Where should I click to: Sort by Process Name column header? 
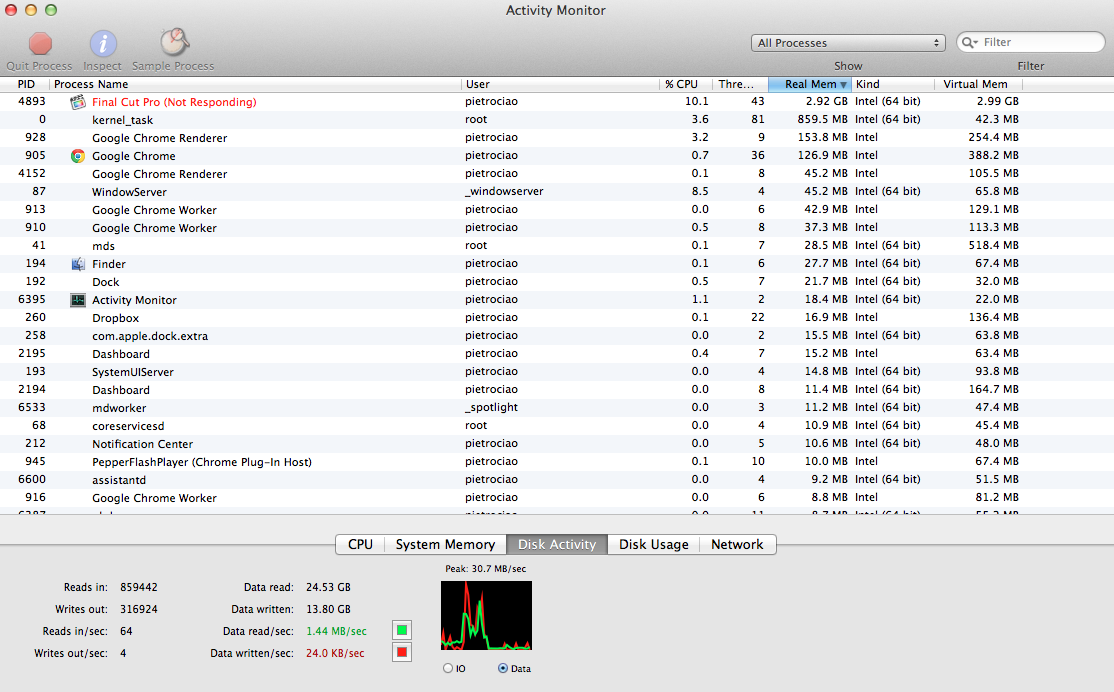[x=255, y=84]
